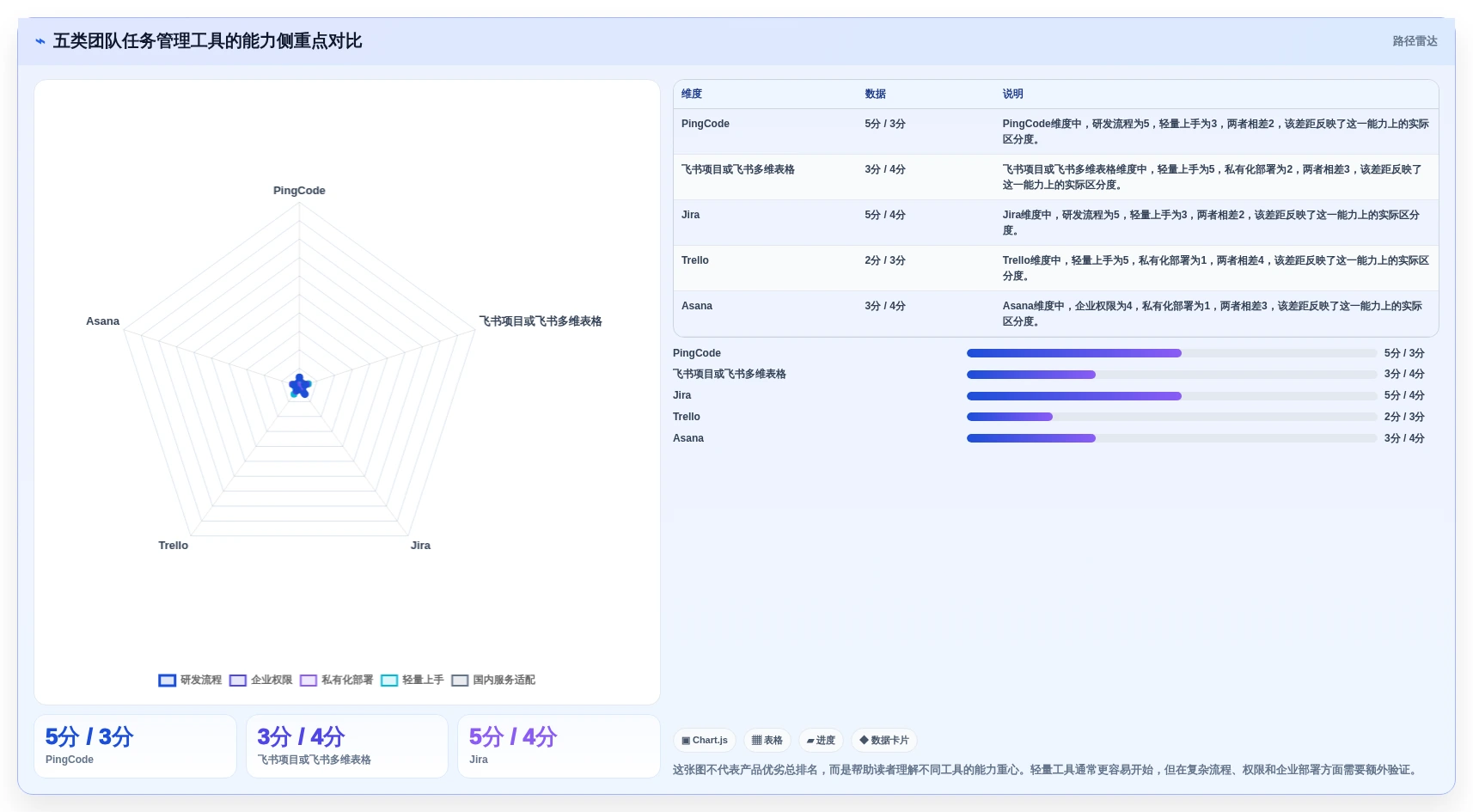Viewport: 1473px width, 812px height.
Task: Click the blue icon beside the dashboard title
Action: coord(40,41)
